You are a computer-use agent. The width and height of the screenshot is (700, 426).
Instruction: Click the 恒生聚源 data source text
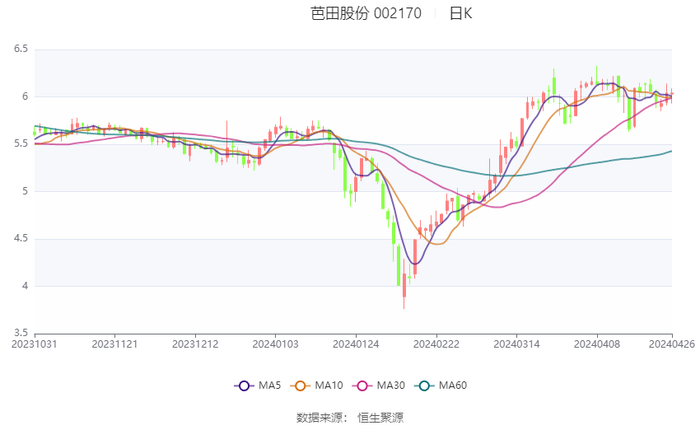[380, 416]
